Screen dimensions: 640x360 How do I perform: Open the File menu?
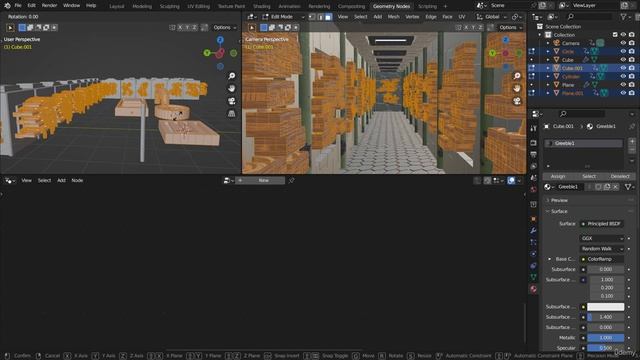[x=18, y=6]
